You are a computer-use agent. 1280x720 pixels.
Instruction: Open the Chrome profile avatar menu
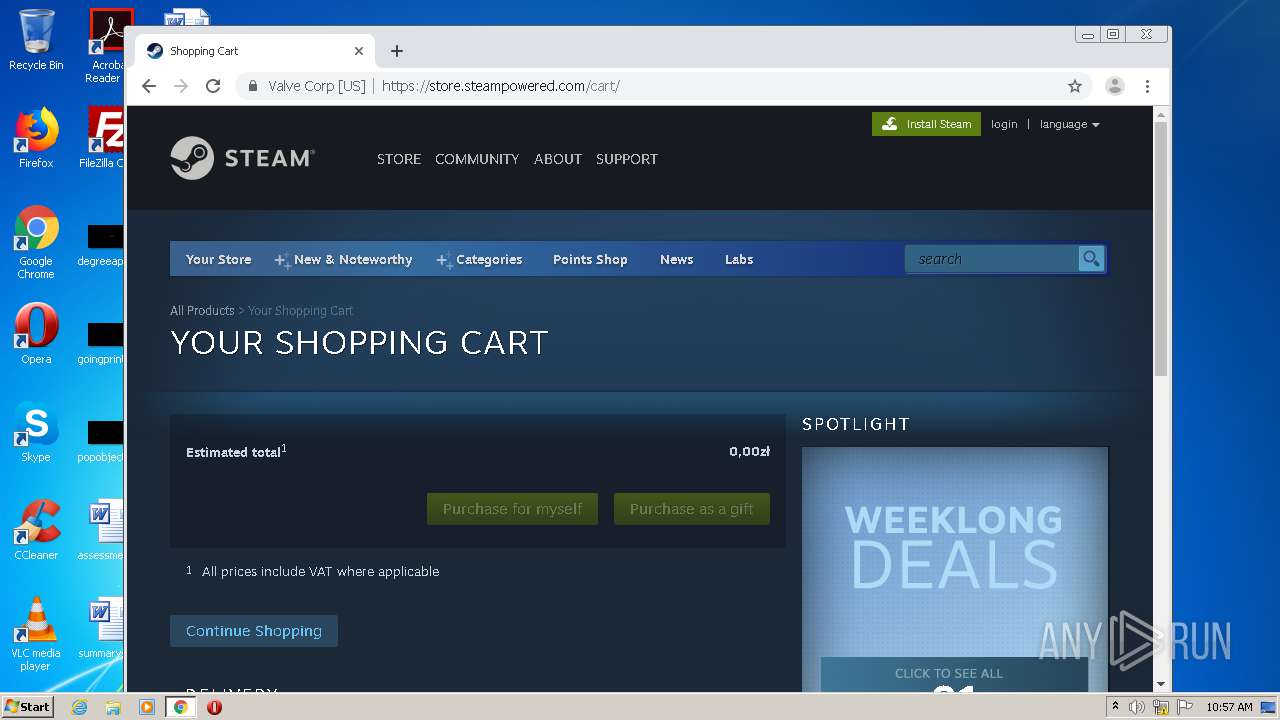(1115, 86)
